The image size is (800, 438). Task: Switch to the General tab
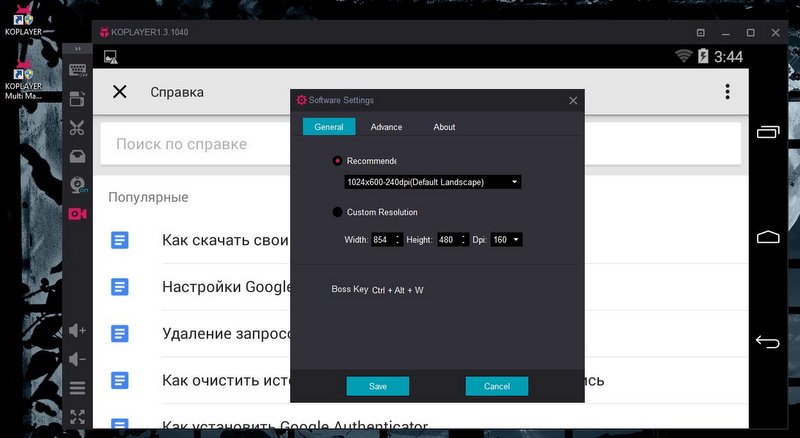tap(329, 127)
